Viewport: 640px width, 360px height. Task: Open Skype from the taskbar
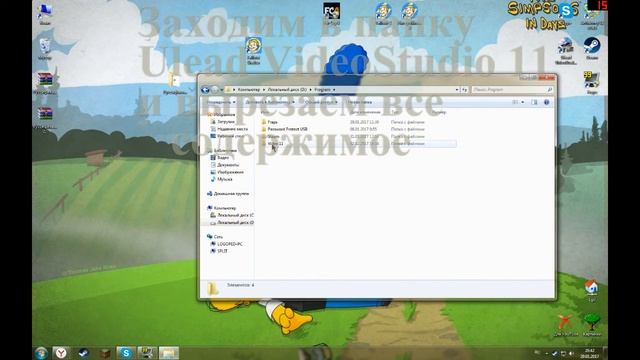[126, 353]
